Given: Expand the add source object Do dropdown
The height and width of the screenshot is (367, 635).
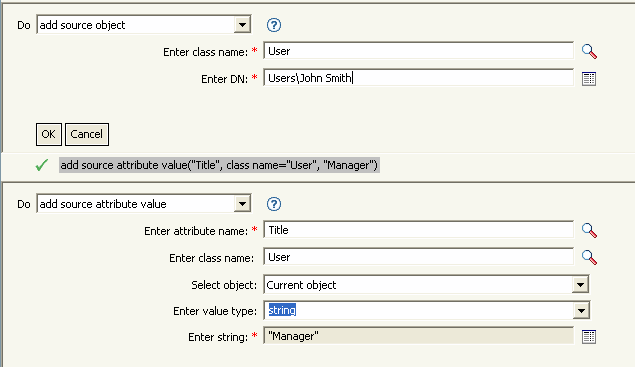Looking at the screenshot, I should coord(242,25).
